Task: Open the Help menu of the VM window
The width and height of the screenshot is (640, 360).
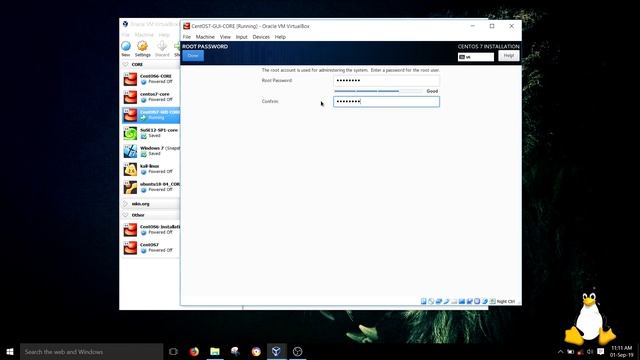Action: click(x=280, y=37)
